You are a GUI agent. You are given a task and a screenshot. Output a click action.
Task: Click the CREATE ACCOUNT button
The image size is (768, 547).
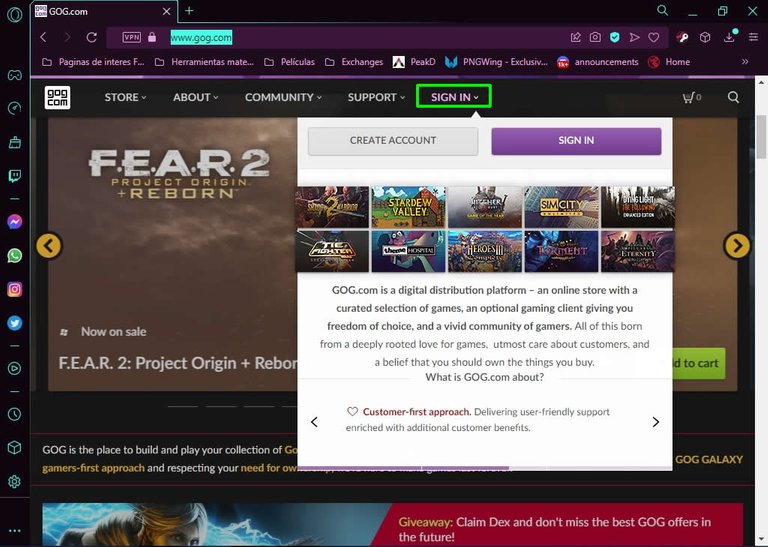coord(393,141)
